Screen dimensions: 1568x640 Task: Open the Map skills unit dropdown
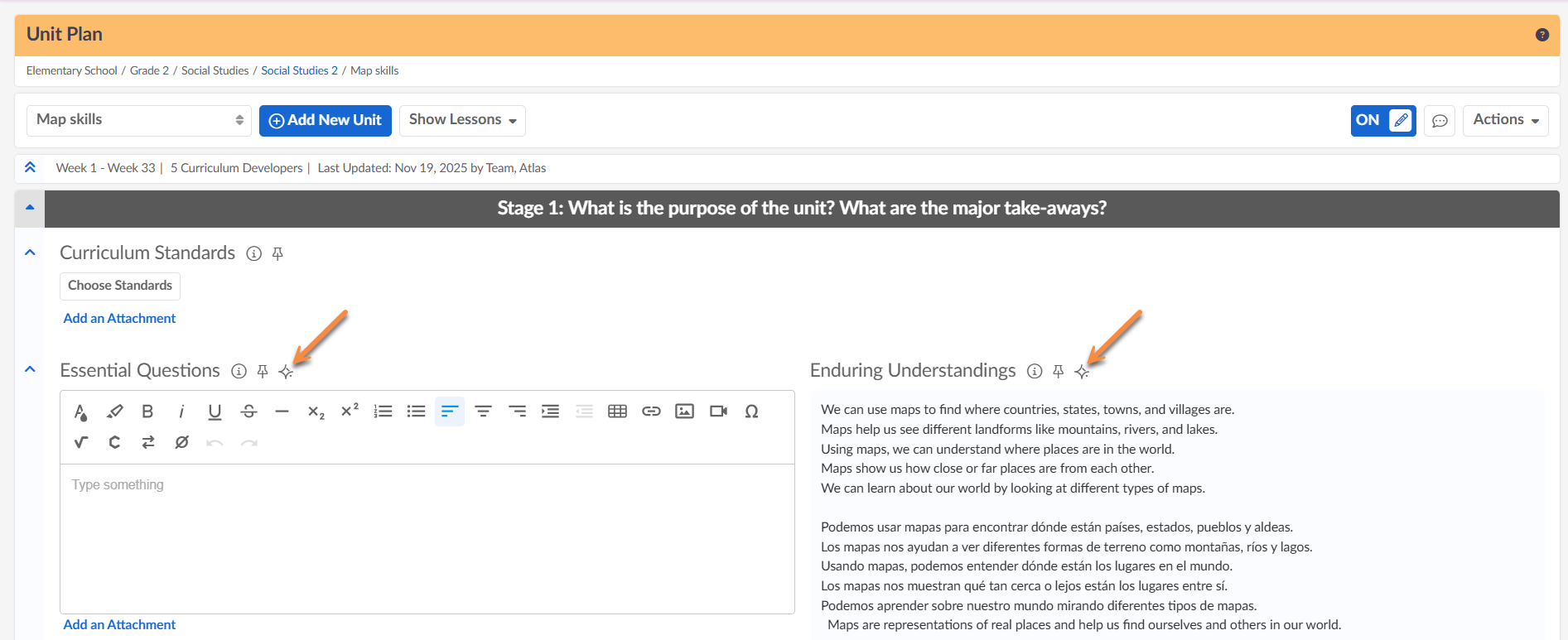[139, 120]
